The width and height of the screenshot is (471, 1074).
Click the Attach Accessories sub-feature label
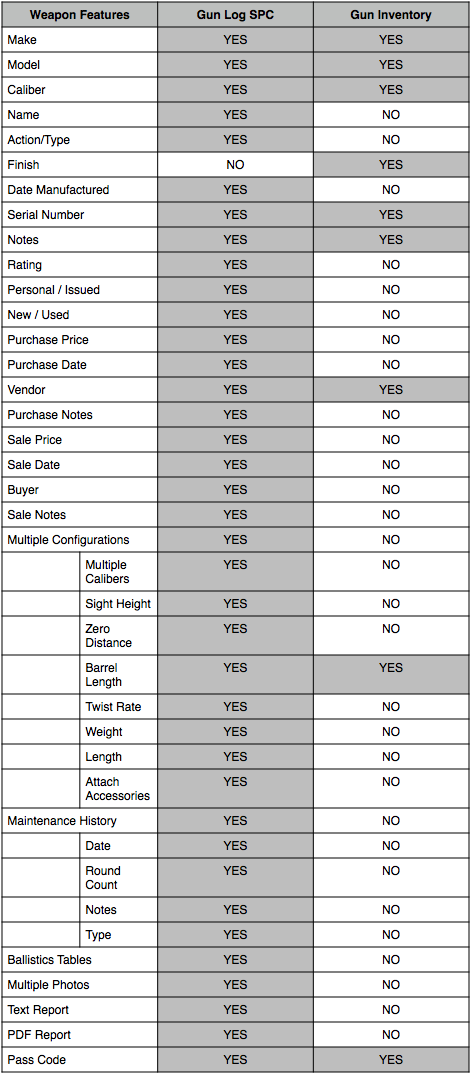(x=118, y=788)
